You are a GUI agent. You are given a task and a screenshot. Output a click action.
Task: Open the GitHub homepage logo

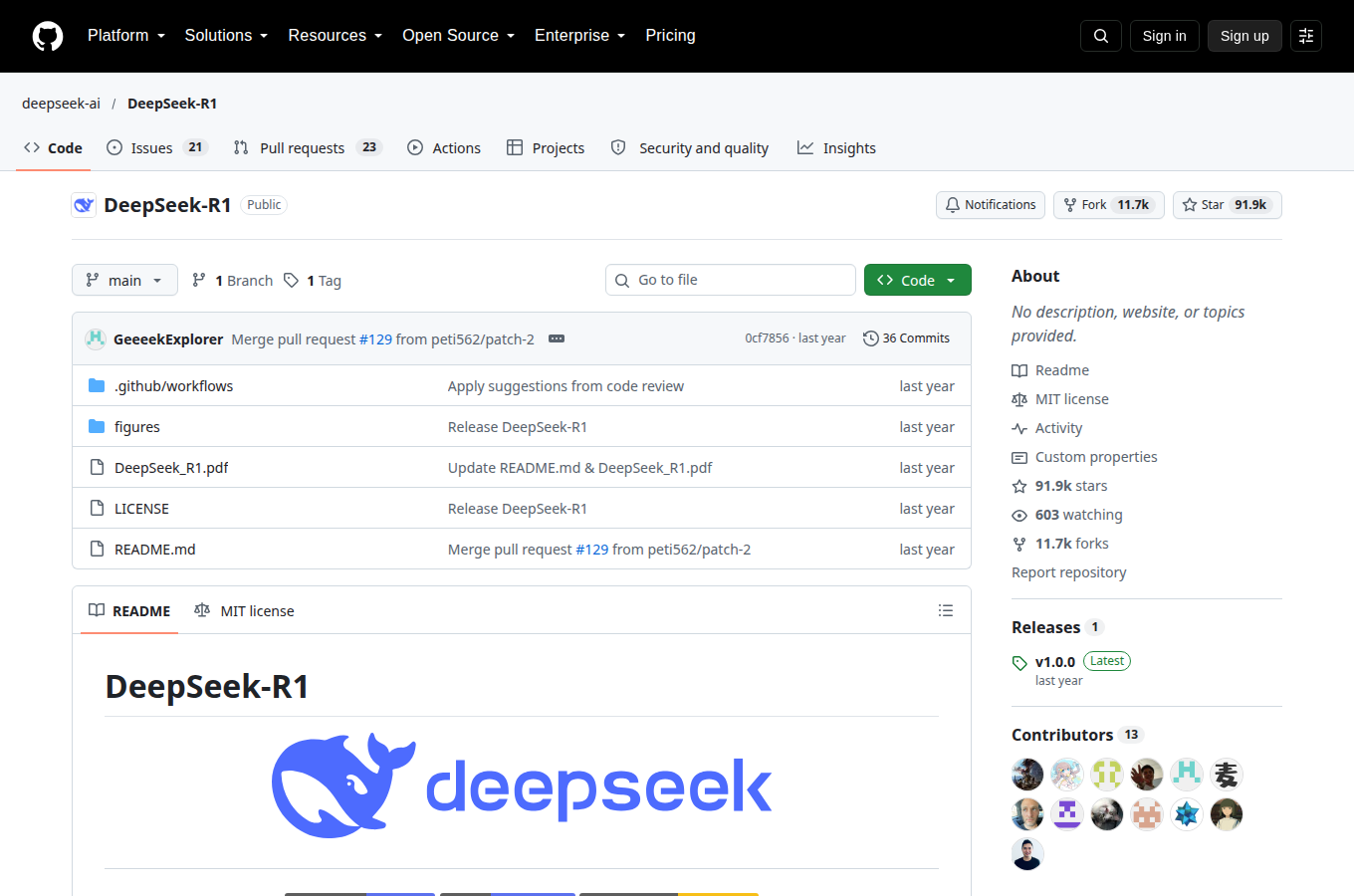tap(48, 36)
